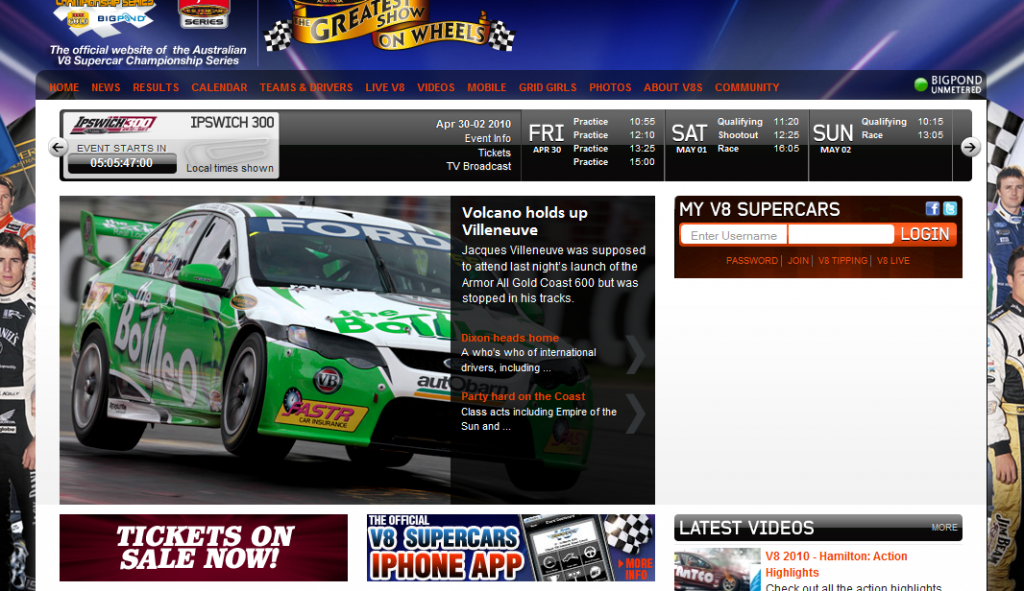
Task: Click the Ipswich 300 event logo
Action: pos(114,124)
